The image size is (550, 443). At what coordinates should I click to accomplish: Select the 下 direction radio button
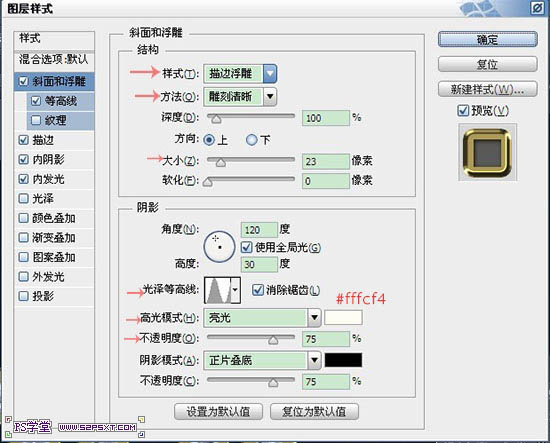click(251, 140)
